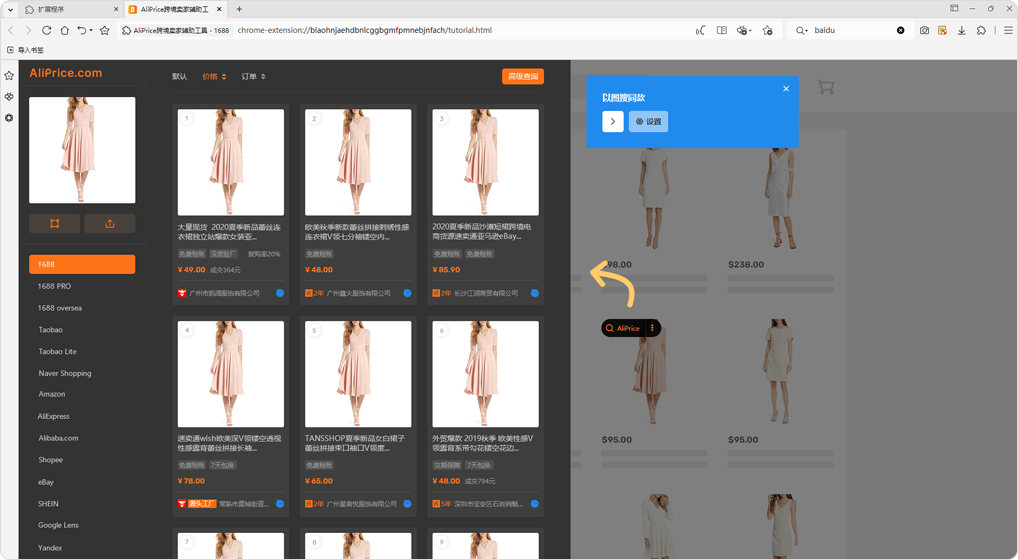The image size is (1018, 560).
Task: Select Taobao in the platform list
Action: 51,330
